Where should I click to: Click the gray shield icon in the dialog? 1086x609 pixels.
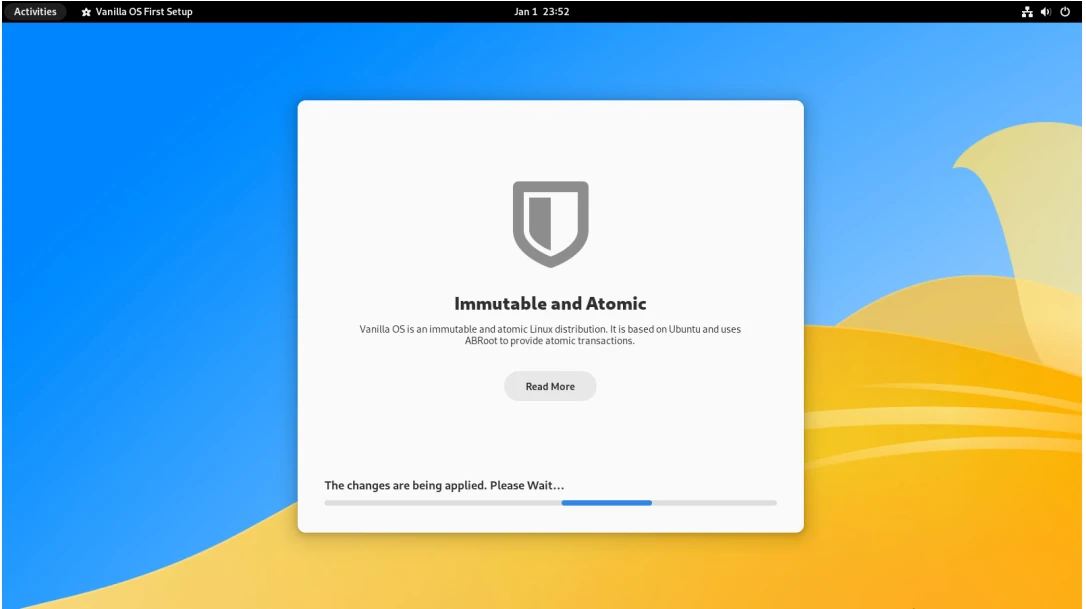coord(550,223)
